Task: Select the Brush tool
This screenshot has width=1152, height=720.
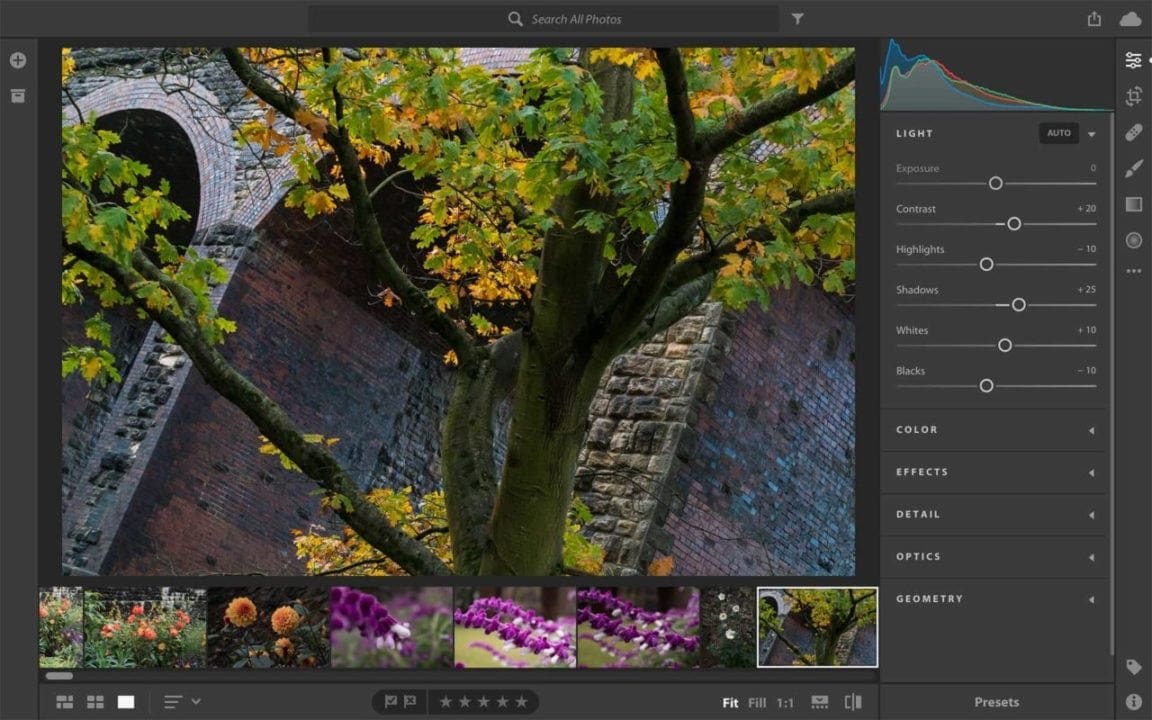Action: (1134, 168)
